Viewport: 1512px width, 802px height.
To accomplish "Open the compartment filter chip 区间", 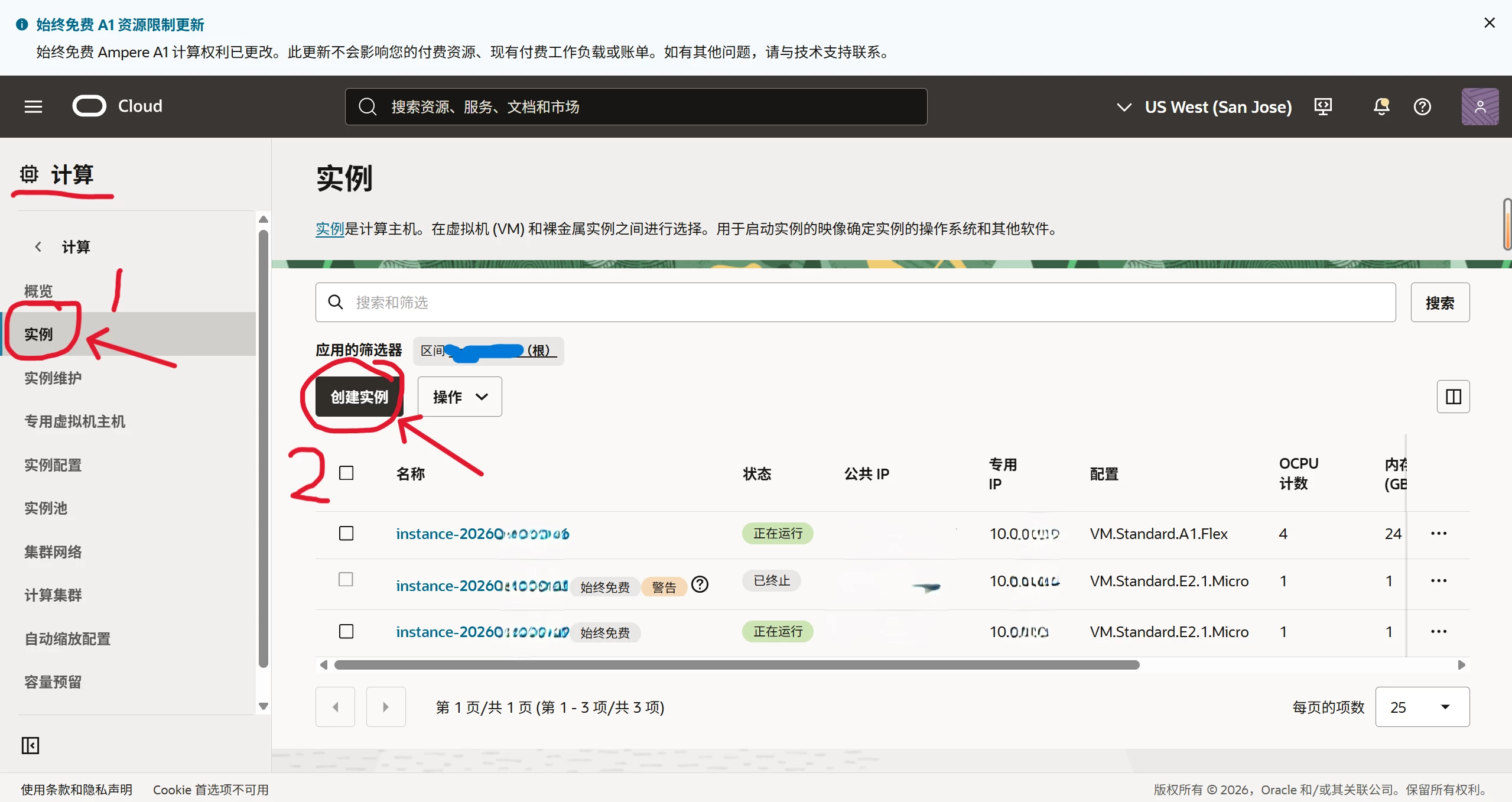I will point(488,351).
